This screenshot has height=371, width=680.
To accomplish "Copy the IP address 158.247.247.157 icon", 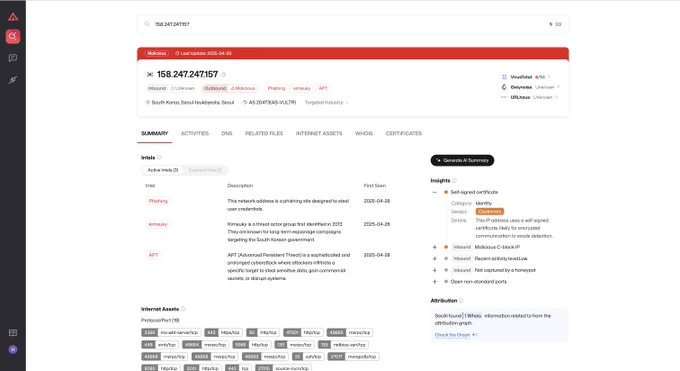I will (224, 75).
